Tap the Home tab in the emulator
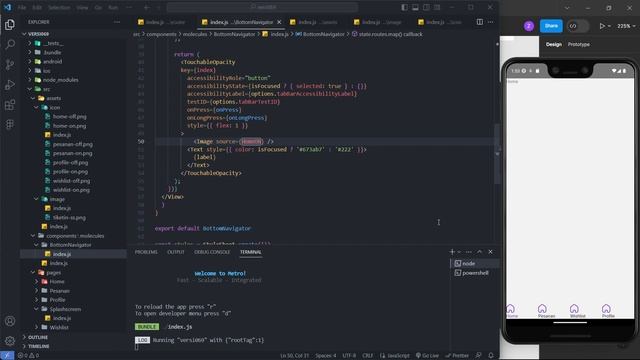Screen dimensions: 640x360 (x=511, y=311)
